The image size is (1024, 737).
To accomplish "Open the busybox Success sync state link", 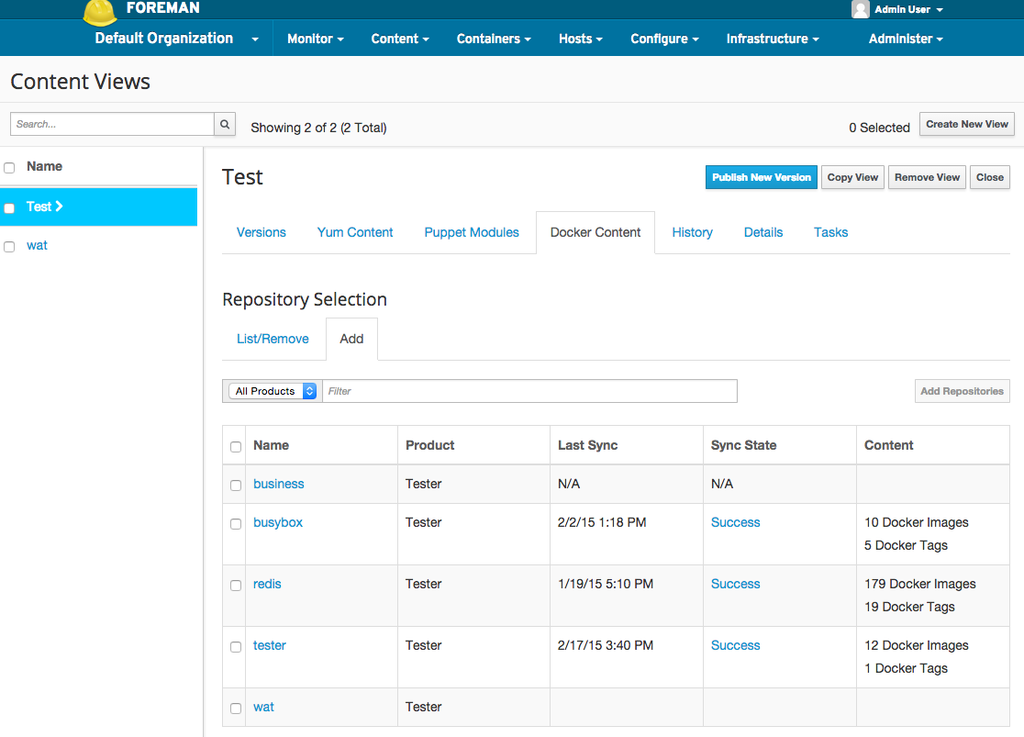I will [x=735, y=522].
